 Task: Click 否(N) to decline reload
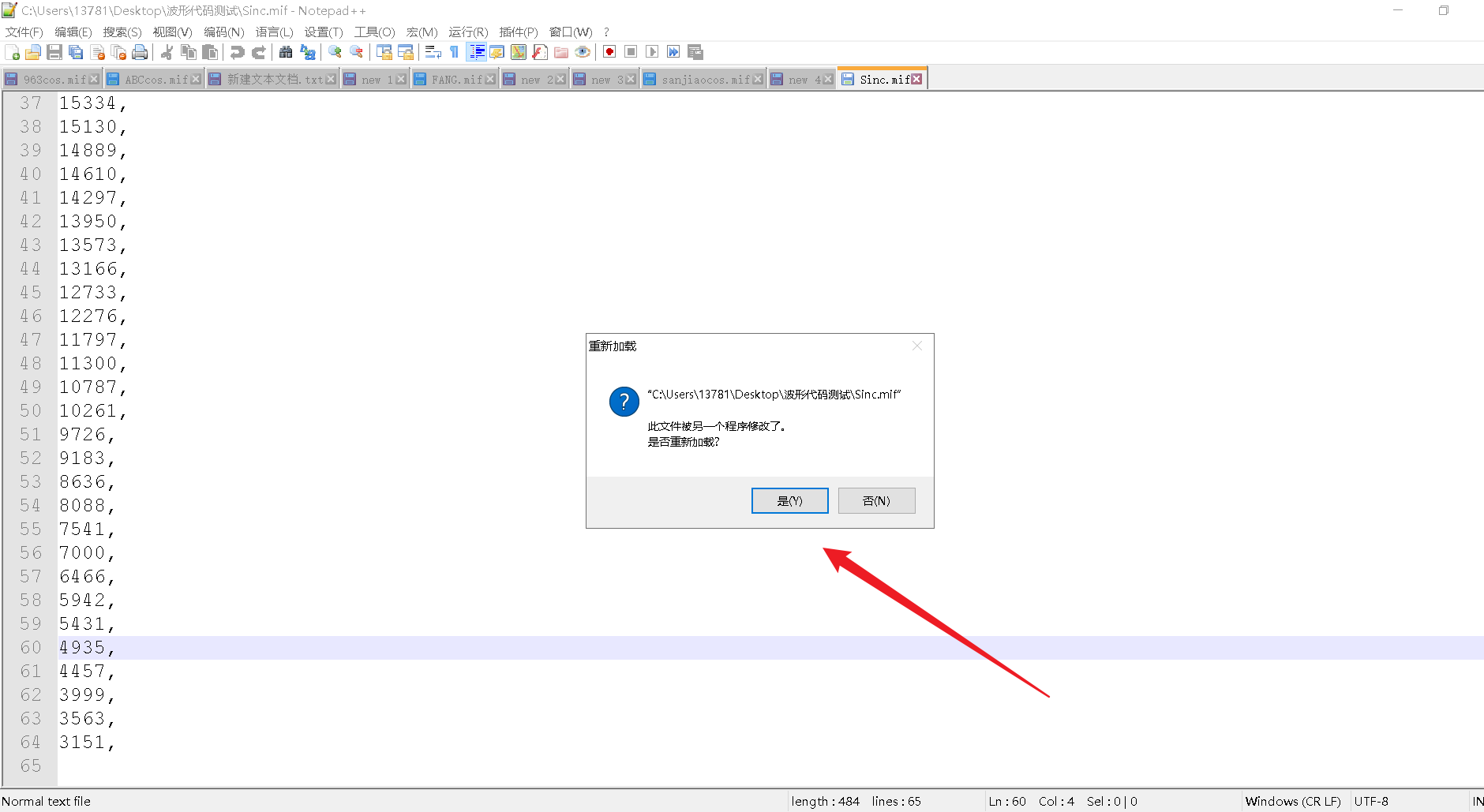[876, 500]
